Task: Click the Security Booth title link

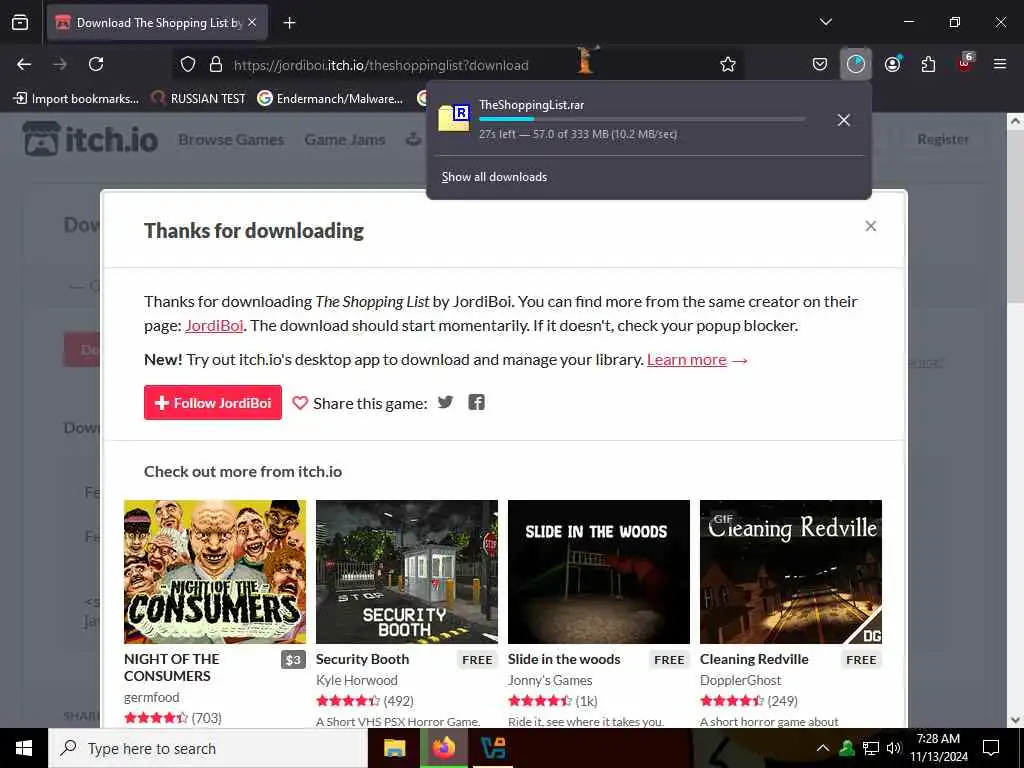Action: [362, 660]
